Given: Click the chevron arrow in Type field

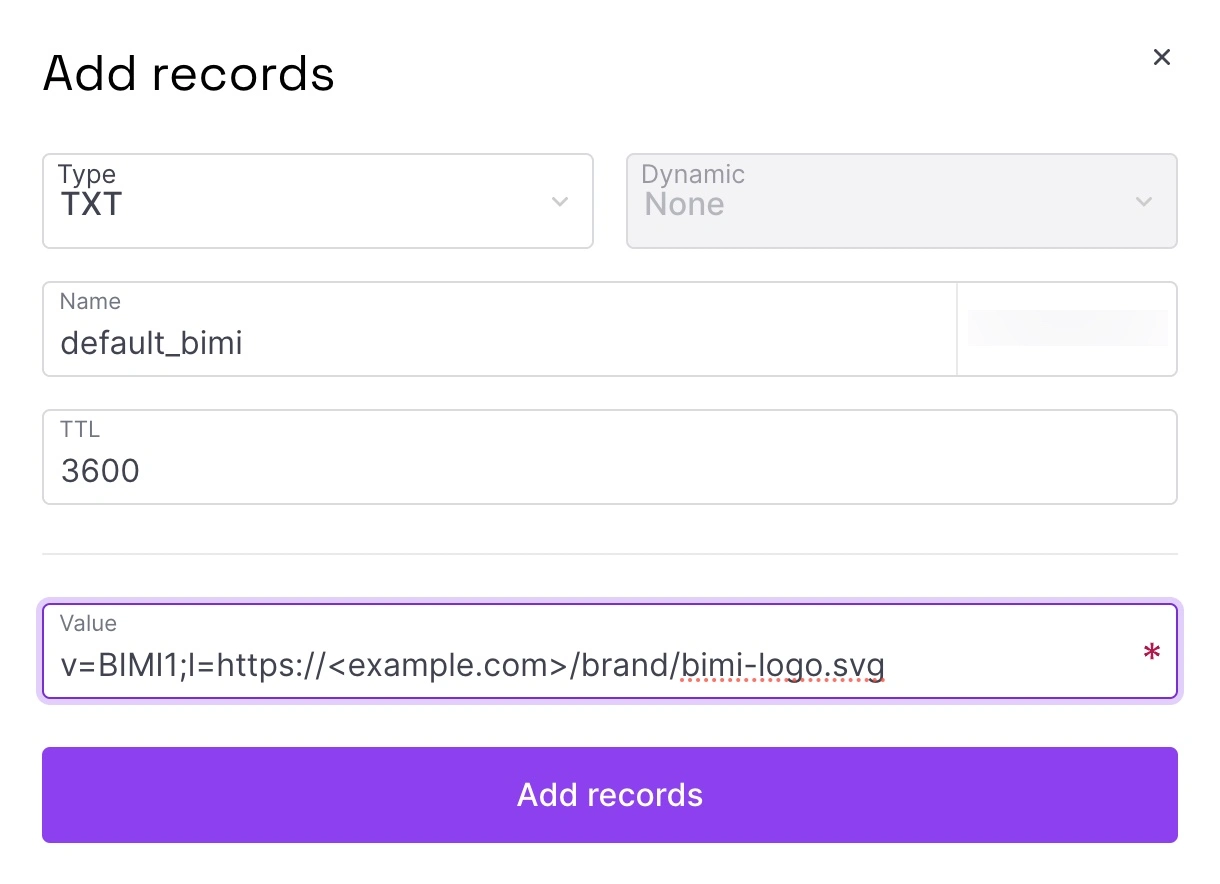Looking at the screenshot, I should [560, 202].
